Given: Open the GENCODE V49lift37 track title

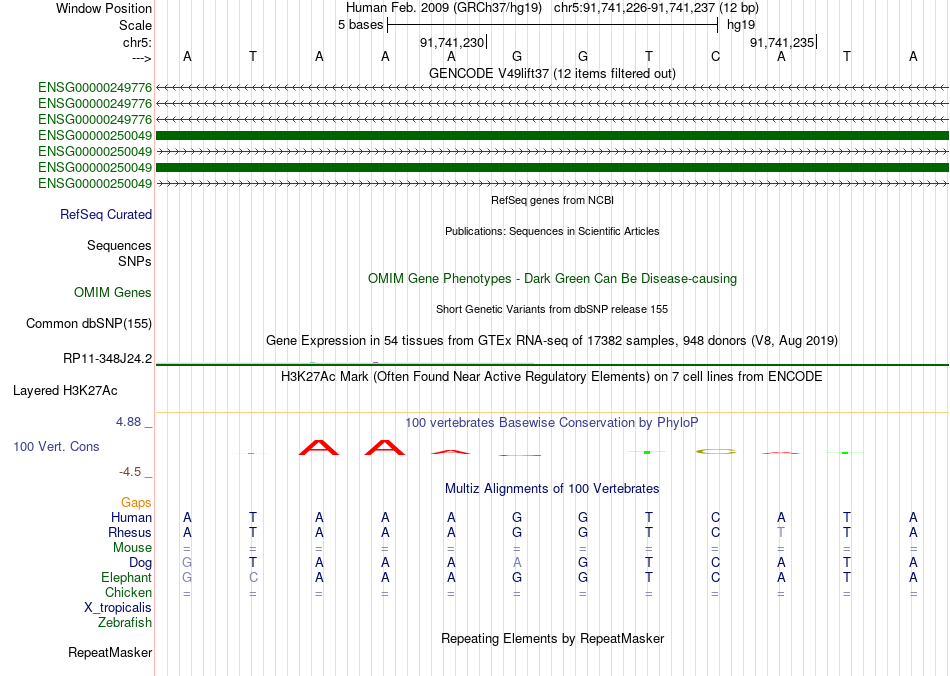Looking at the screenshot, I should coord(552,73).
